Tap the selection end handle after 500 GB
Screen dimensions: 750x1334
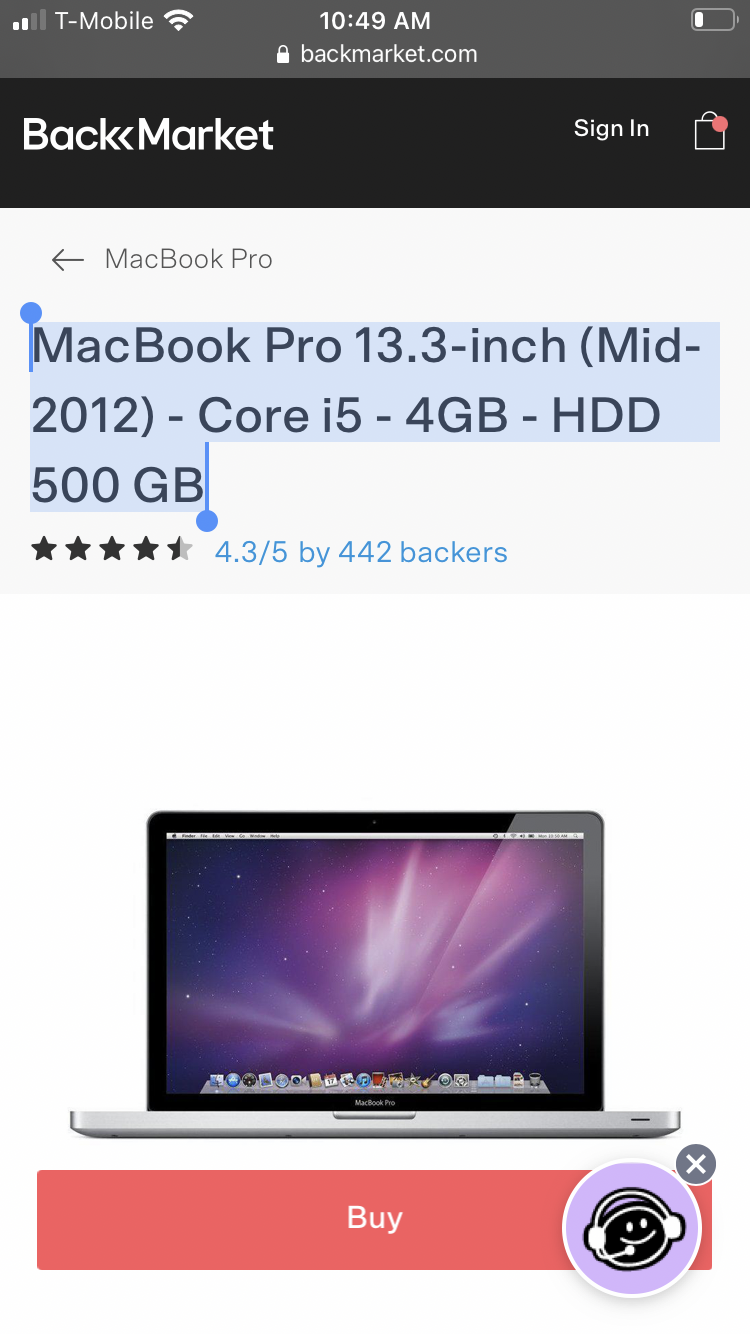pos(207,520)
